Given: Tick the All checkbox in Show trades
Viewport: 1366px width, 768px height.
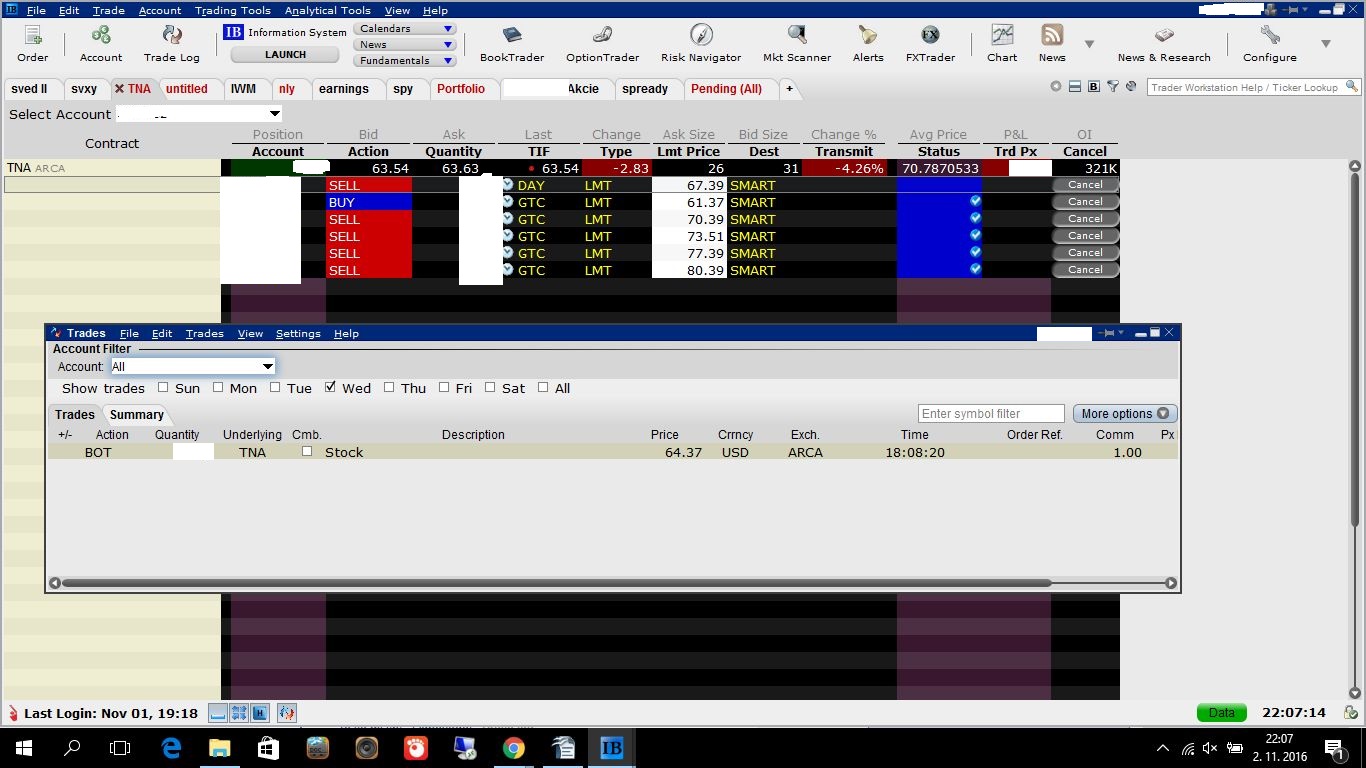Looking at the screenshot, I should click(x=543, y=387).
